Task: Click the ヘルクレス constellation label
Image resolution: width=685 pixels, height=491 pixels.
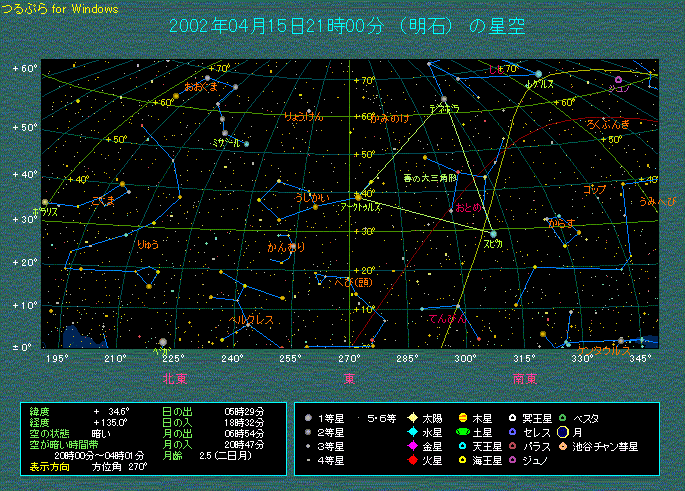Action: point(251,320)
